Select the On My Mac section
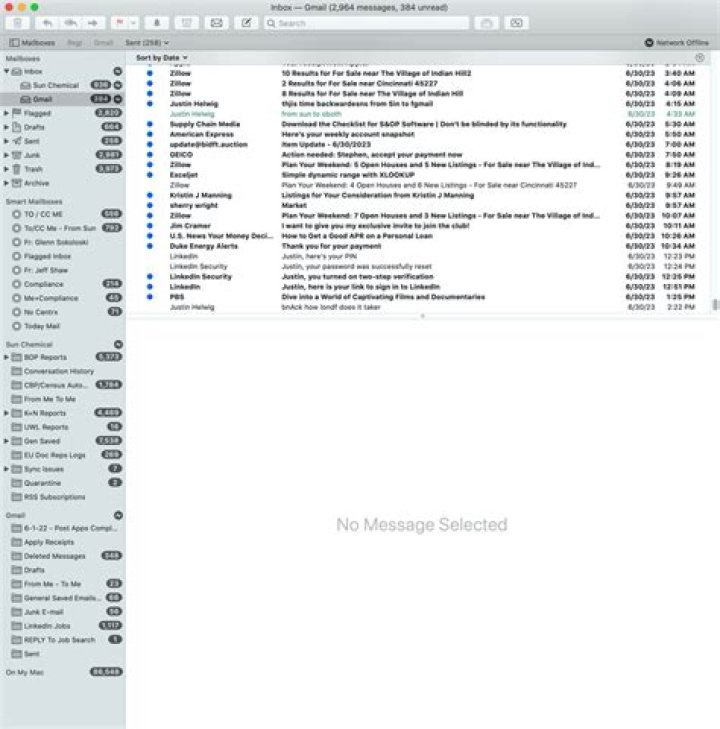Viewport: 720px width, 729px height. (x=63, y=672)
